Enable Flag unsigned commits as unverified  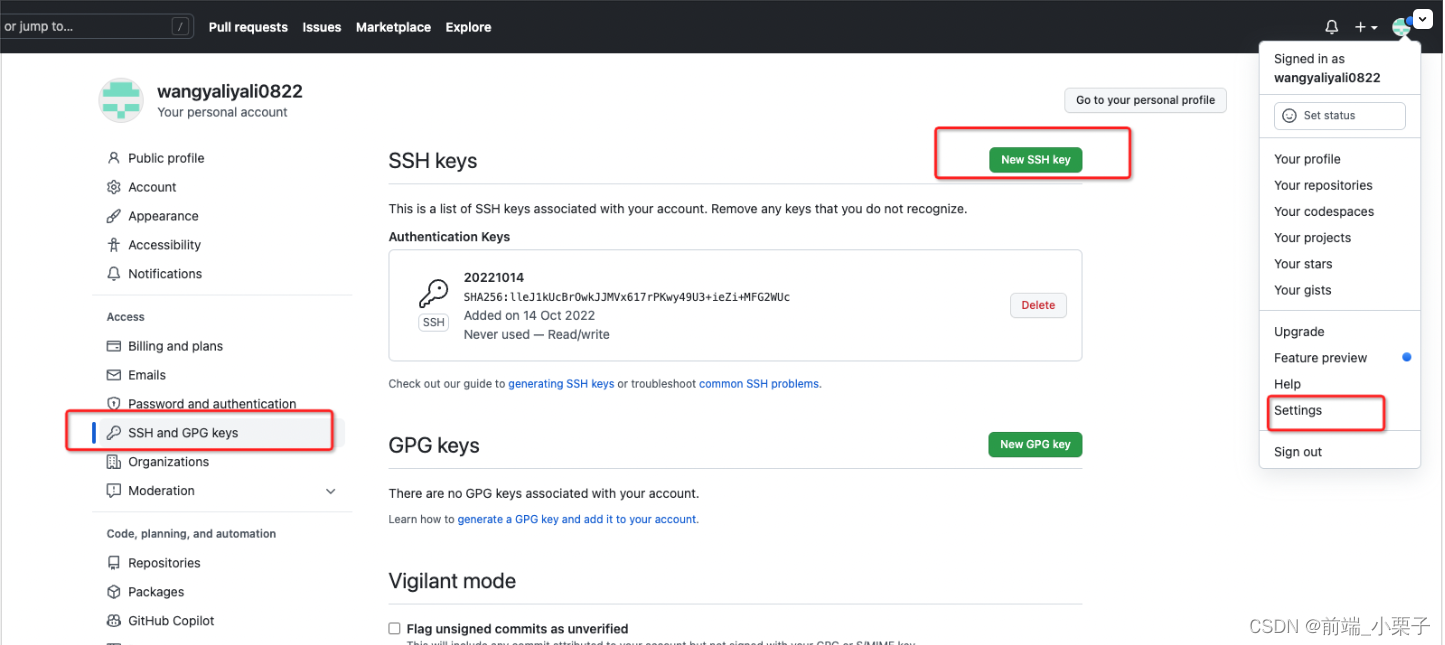coord(394,629)
